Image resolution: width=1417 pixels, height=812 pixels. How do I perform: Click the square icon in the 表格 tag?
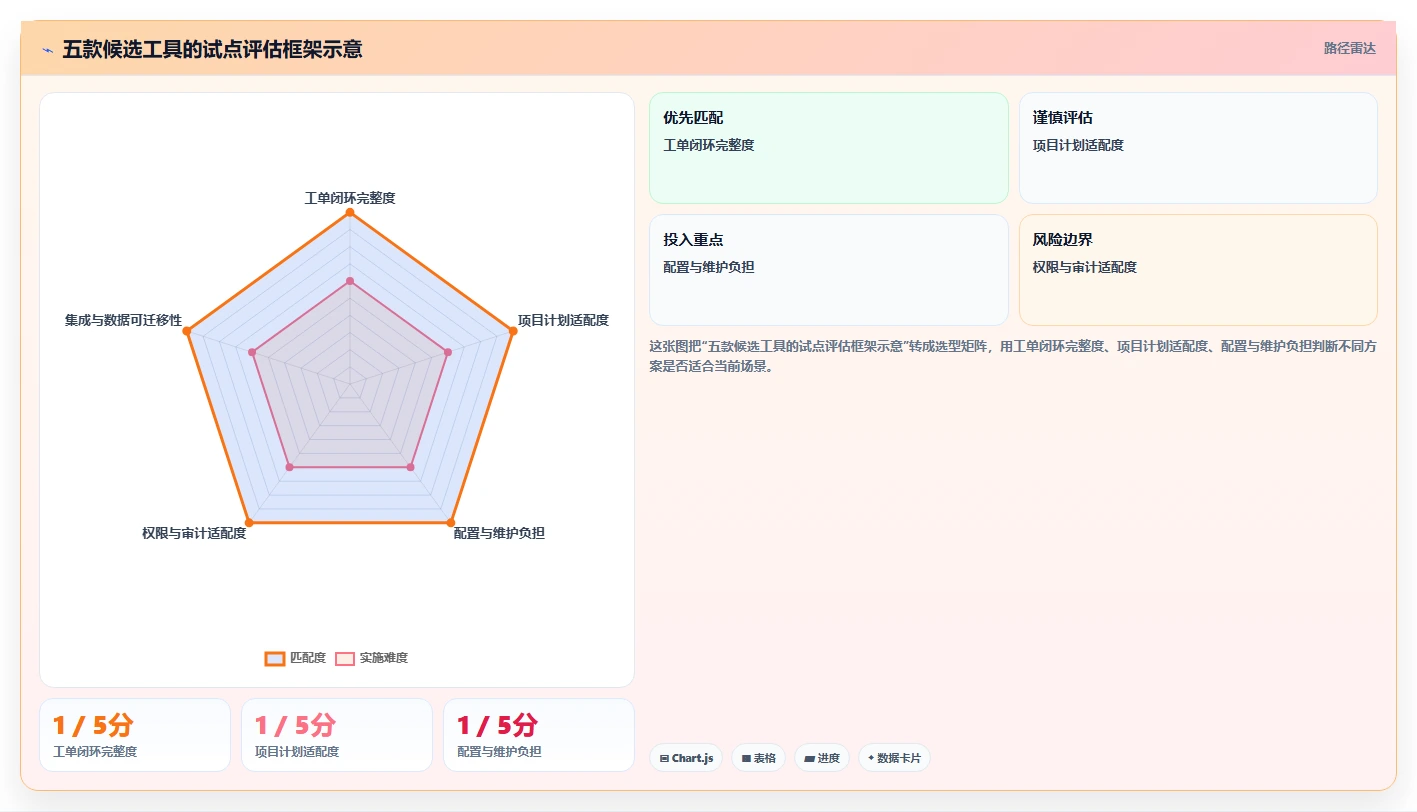[746, 758]
